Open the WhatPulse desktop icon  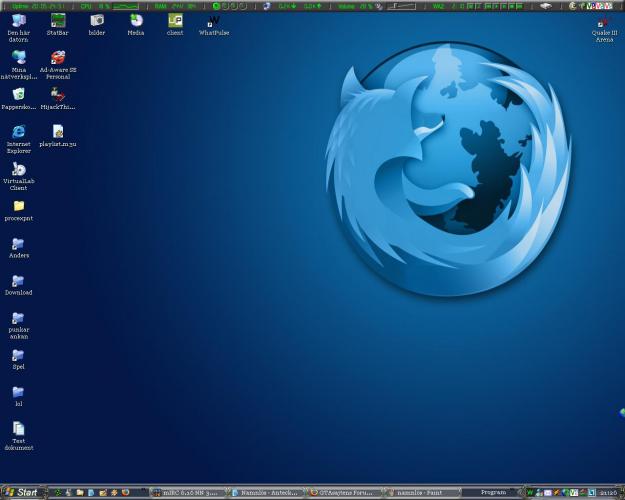(213, 21)
